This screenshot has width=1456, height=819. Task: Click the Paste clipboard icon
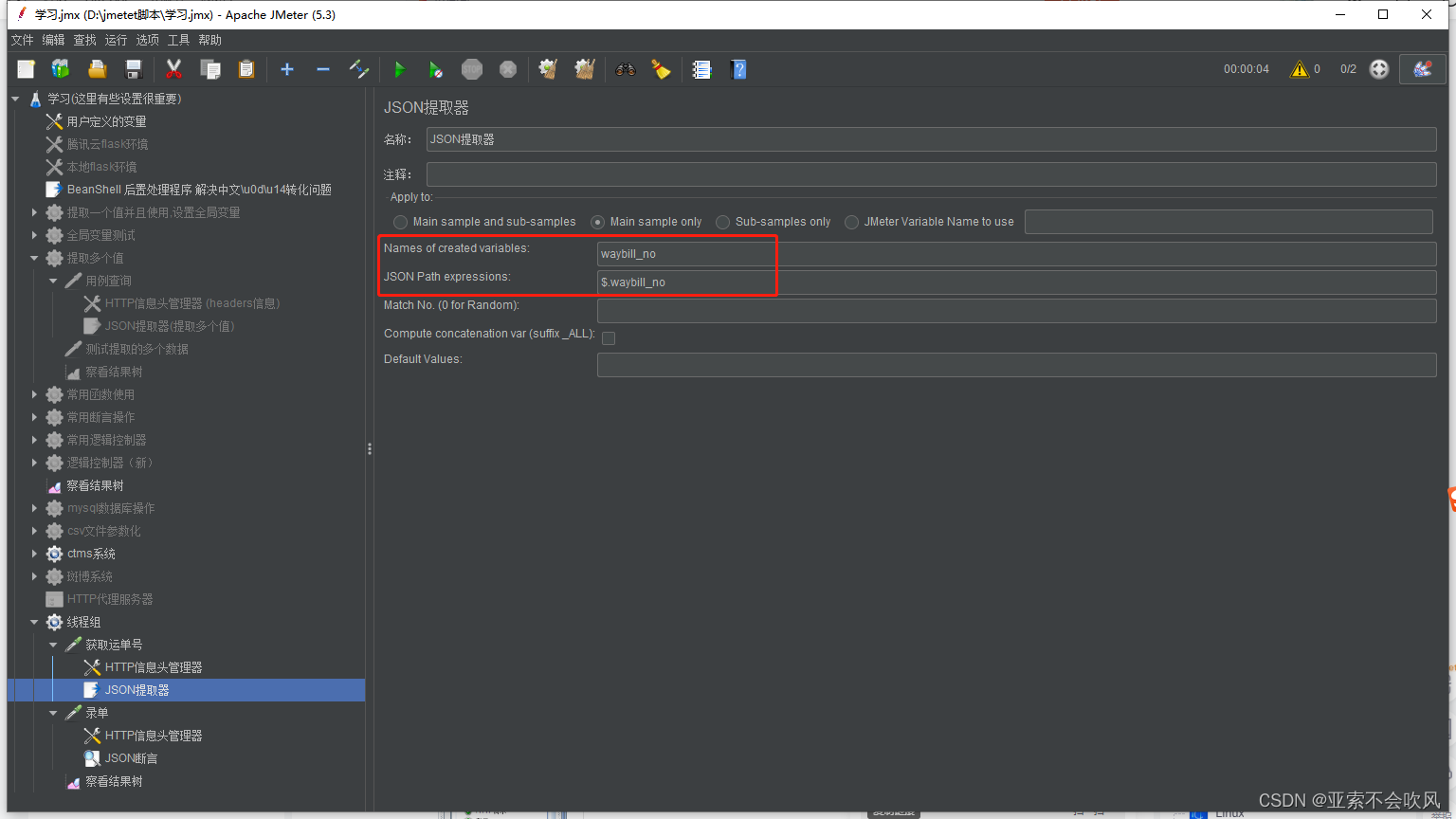pos(246,69)
